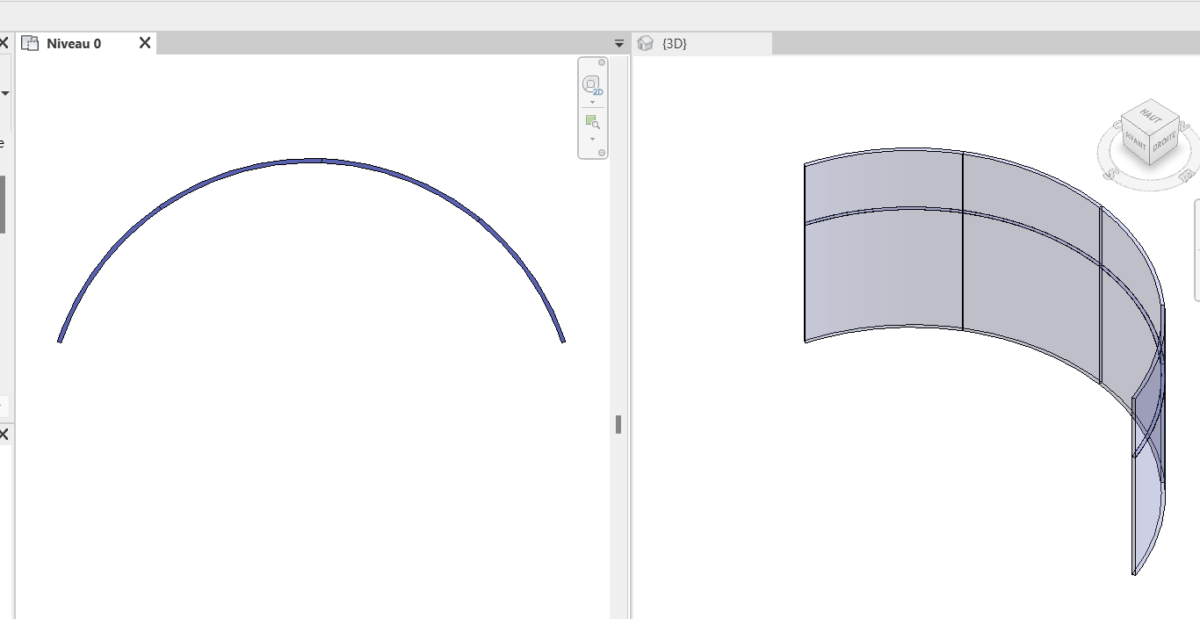
Task: Click the ViewCube compass upper-right rotation arrow
Action: coord(1184,124)
